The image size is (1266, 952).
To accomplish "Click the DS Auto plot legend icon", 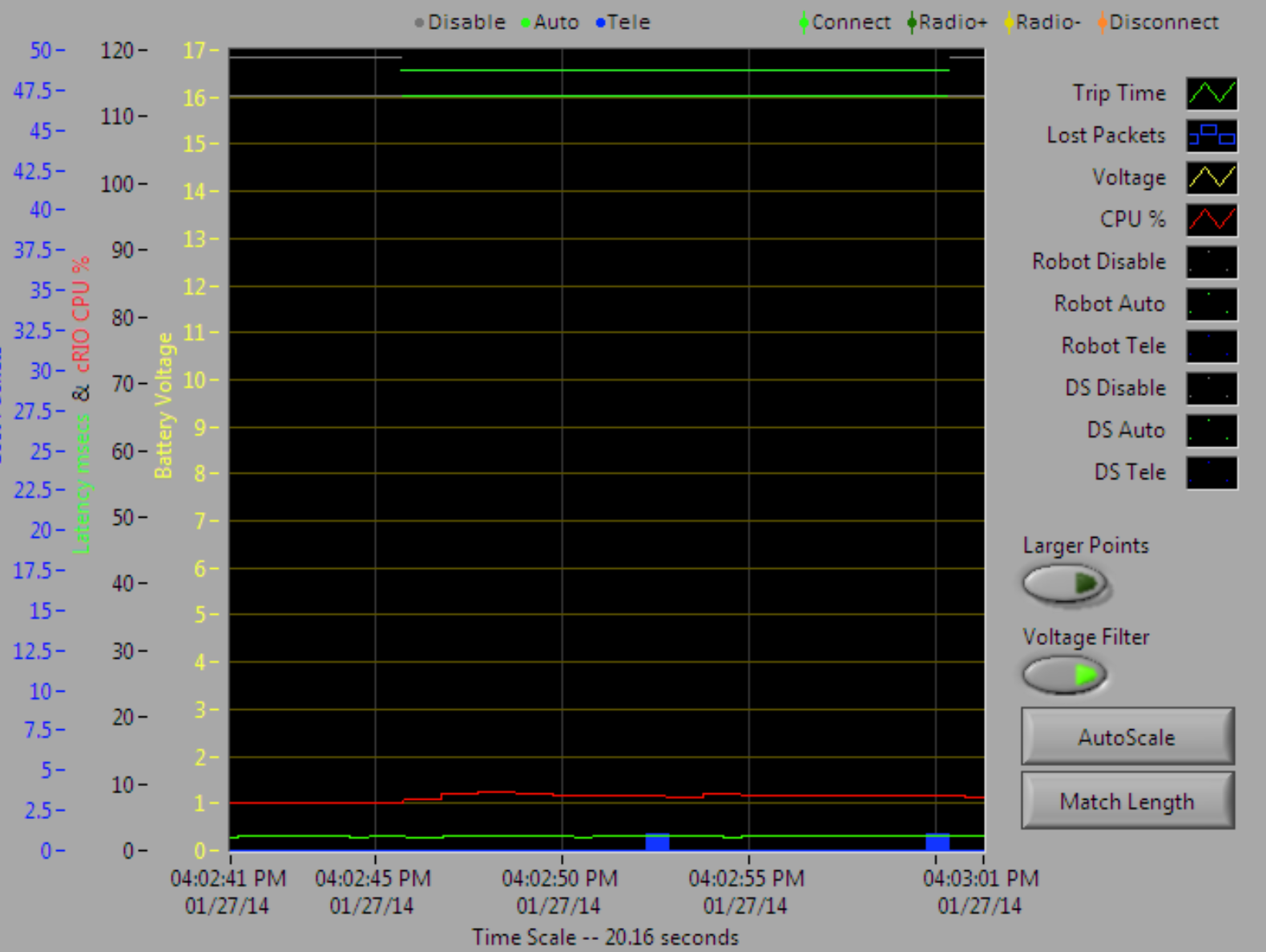I will 1212,430.
